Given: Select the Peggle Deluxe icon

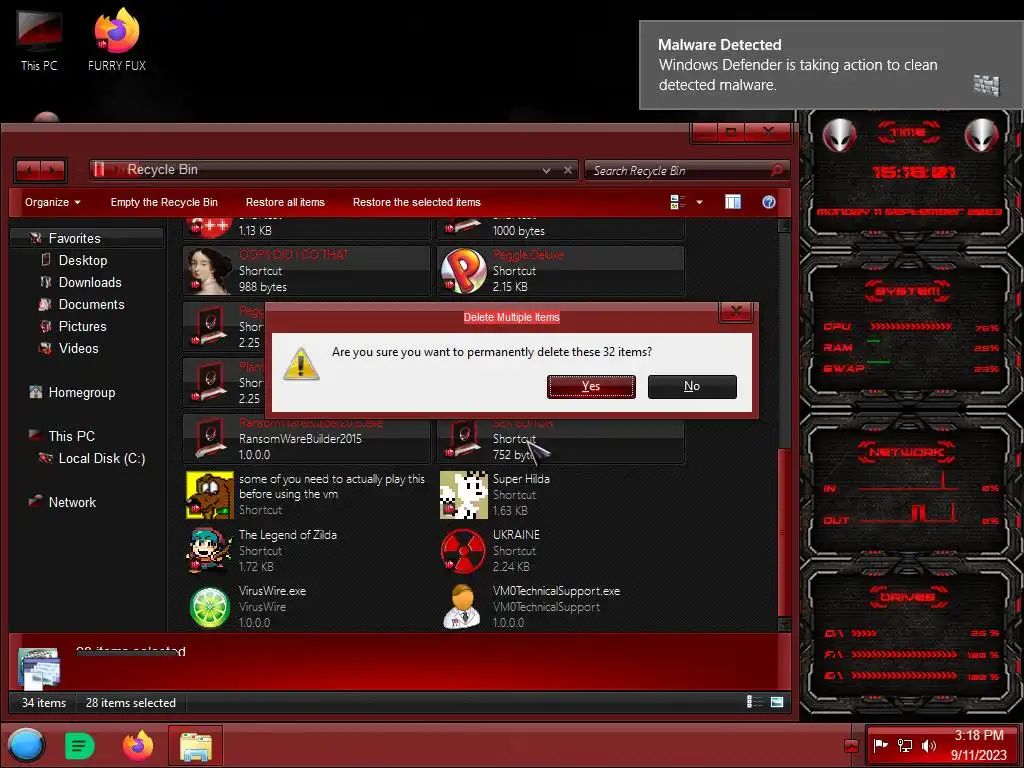Looking at the screenshot, I should [x=464, y=270].
